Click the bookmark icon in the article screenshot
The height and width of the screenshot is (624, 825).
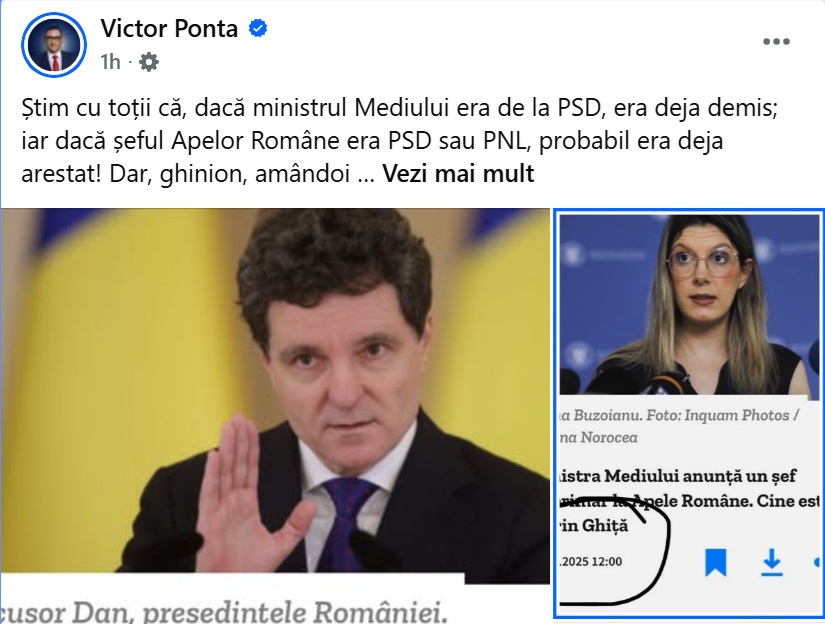tap(716, 562)
